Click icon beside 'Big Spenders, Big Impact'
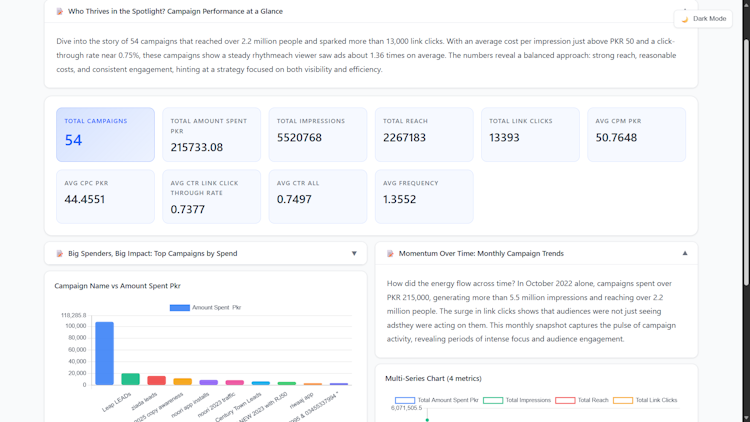Screen dimensions: 750x422 point(60,254)
